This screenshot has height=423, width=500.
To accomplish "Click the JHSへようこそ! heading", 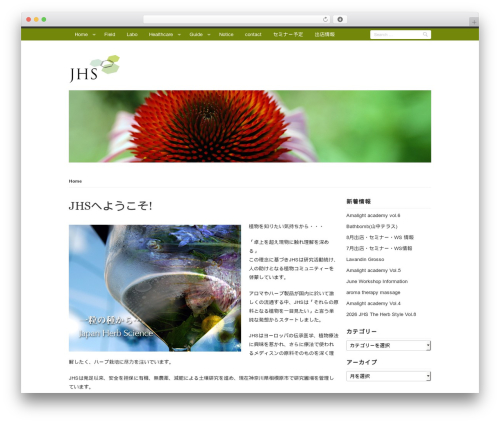I will point(110,206).
